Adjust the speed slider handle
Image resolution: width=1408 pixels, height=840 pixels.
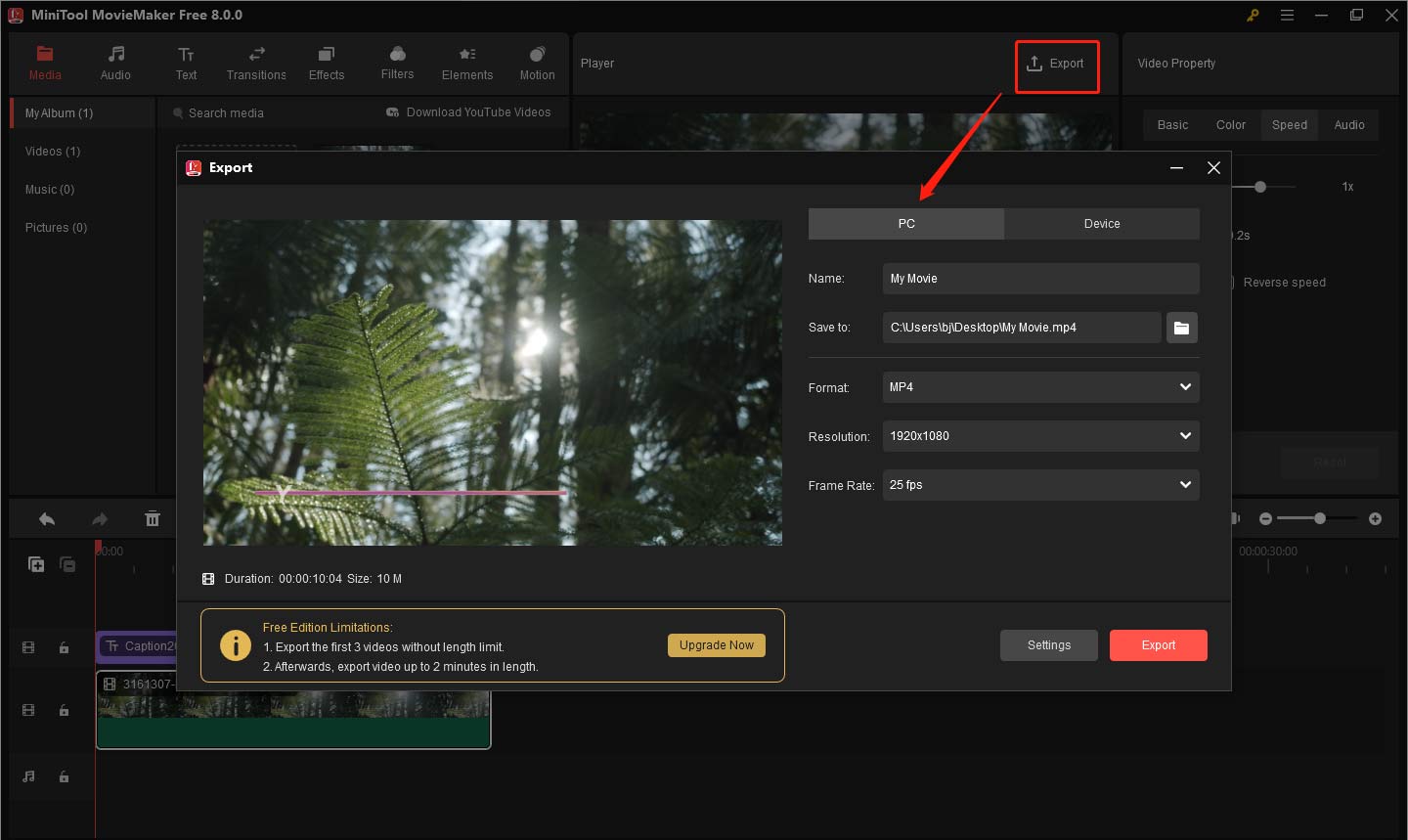1260,187
